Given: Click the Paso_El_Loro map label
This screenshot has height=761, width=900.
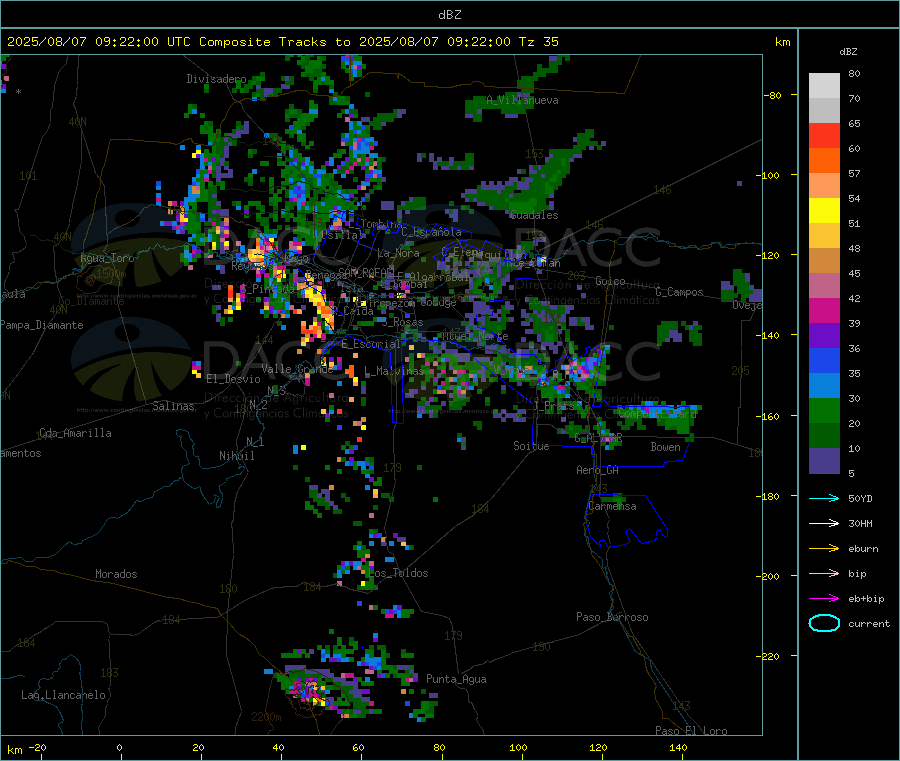Looking at the screenshot, I should click(x=691, y=731).
